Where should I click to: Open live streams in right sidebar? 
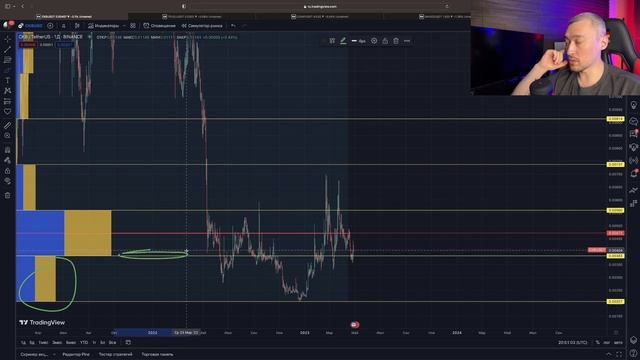[633, 160]
